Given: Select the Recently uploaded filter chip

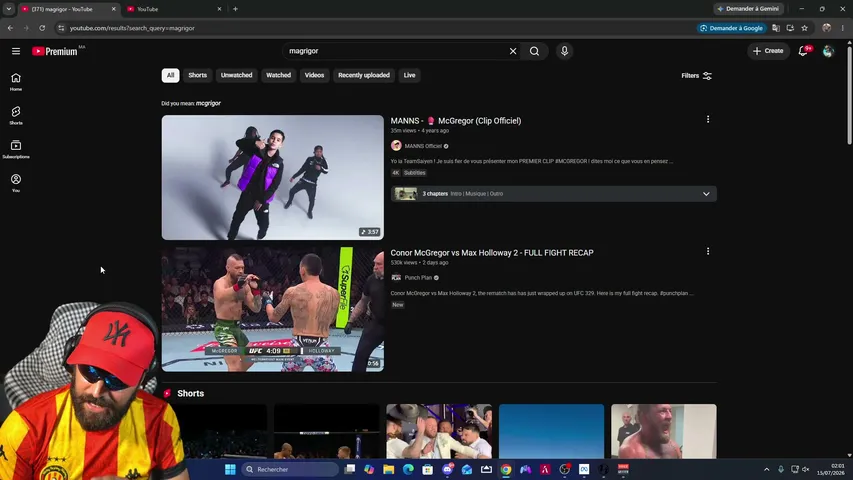Looking at the screenshot, I should 363,75.
